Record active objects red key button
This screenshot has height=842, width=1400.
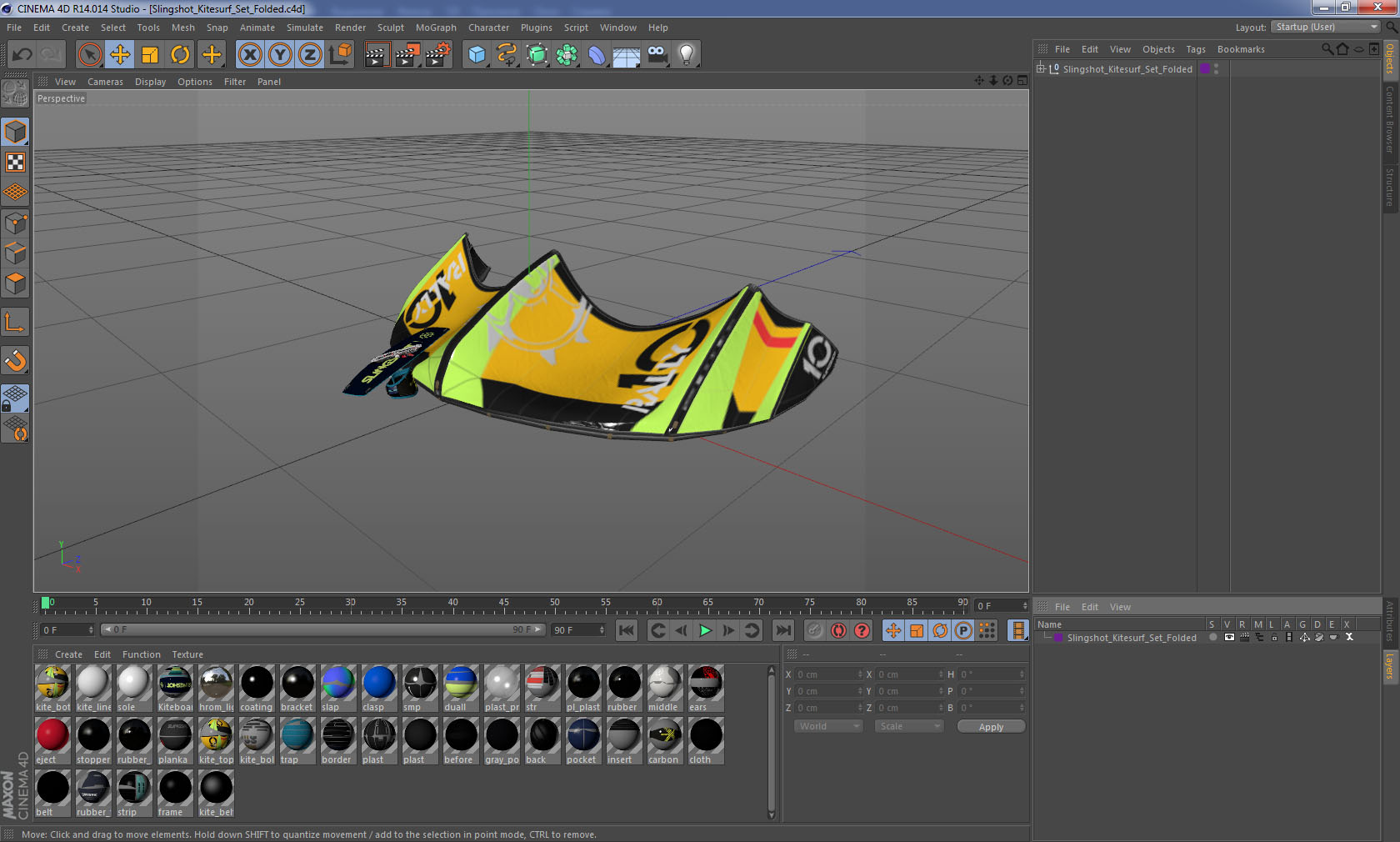coord(838,630)
